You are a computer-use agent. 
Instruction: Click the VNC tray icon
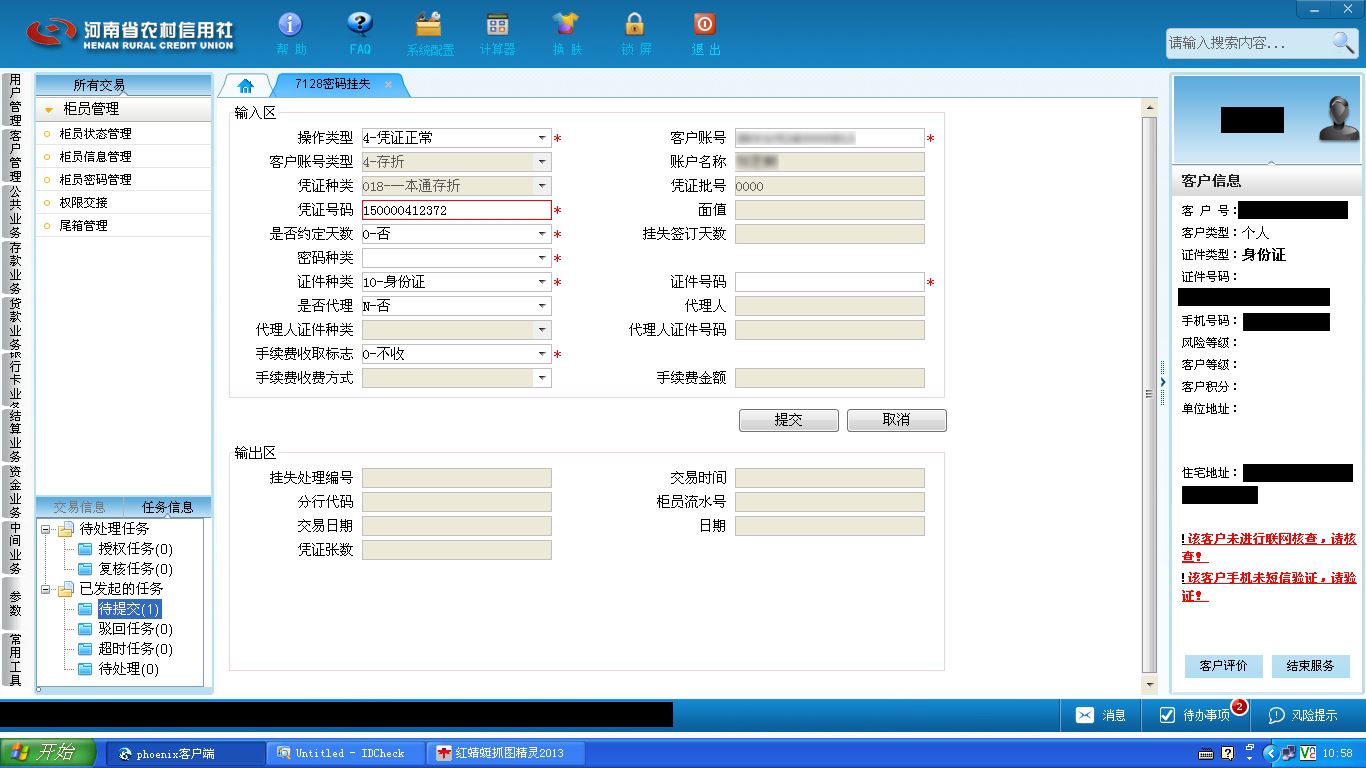(1308, 753)
